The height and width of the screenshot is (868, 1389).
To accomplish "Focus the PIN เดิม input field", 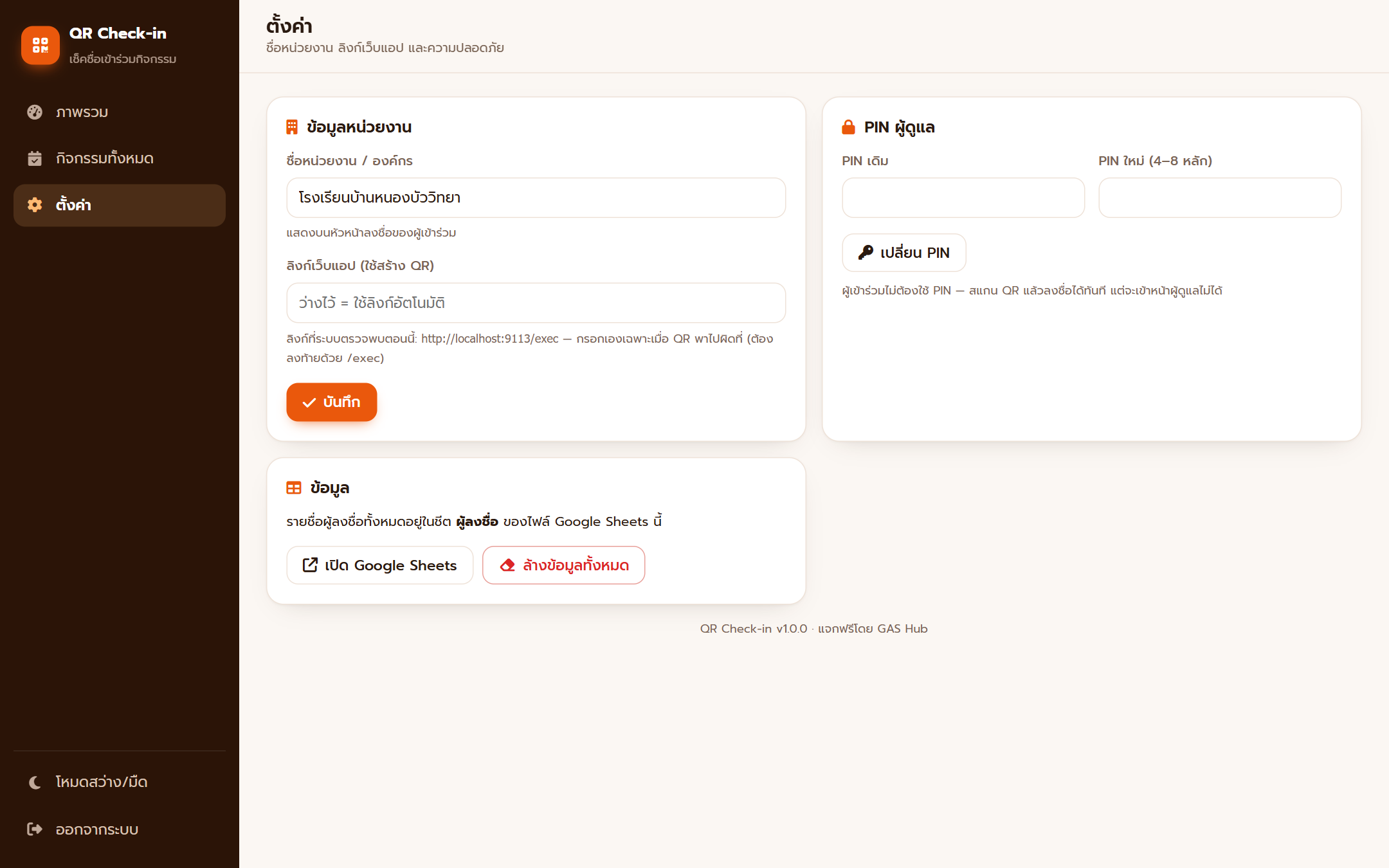I will tap(963, 197).
